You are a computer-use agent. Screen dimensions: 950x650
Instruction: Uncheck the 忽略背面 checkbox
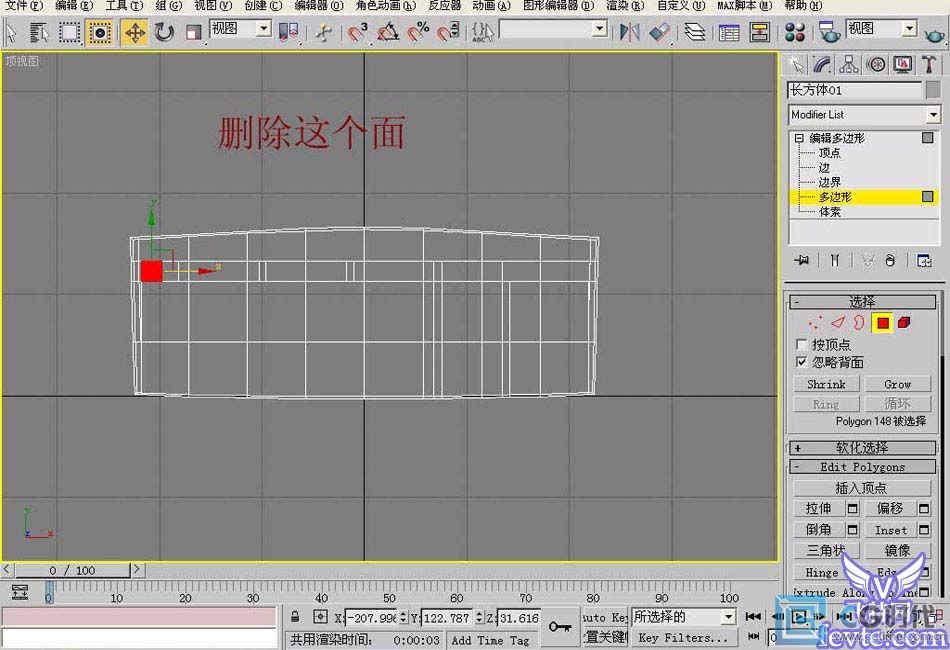[801, 362]
